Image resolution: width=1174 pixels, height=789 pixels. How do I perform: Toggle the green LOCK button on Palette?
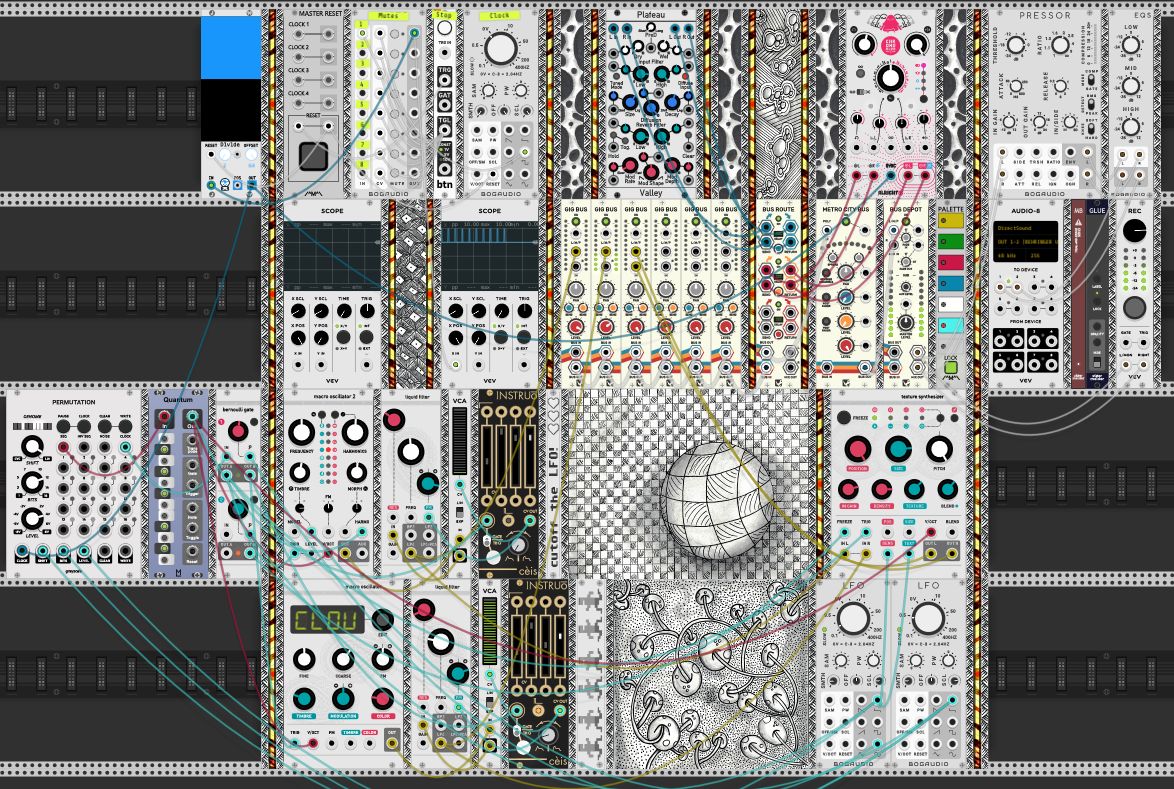click(x=950, y=368)
